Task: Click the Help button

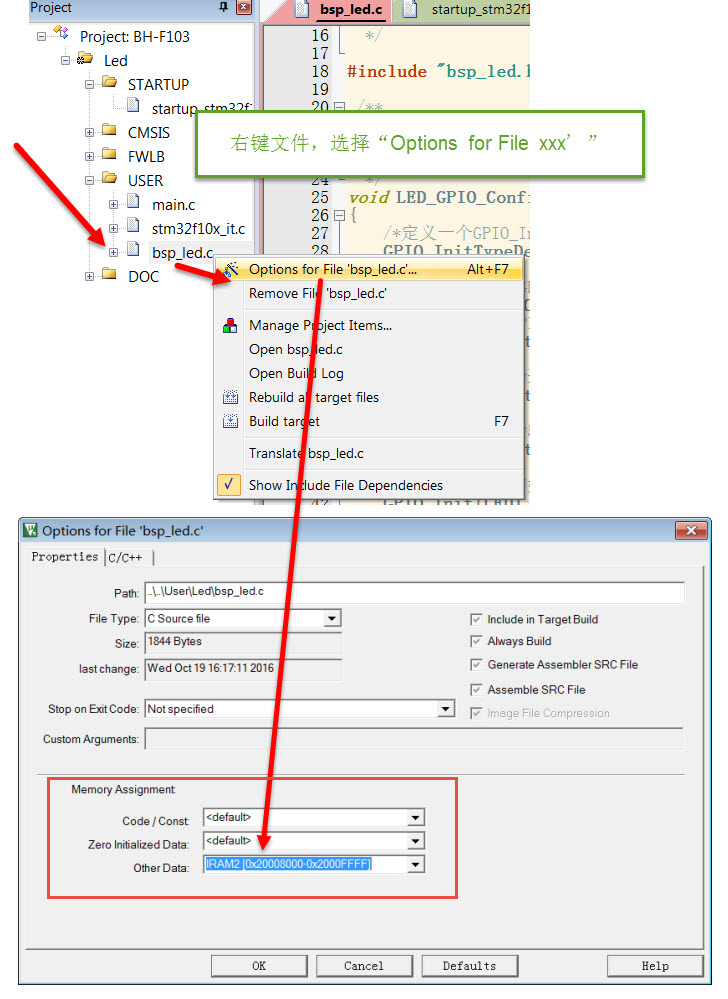Action: coord(655,966)
